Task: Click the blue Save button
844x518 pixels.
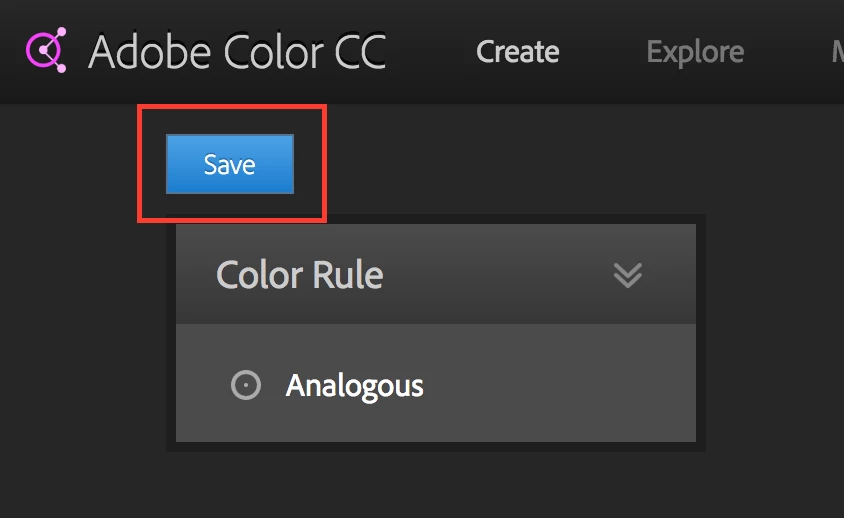Action: (x=230, y=164)
